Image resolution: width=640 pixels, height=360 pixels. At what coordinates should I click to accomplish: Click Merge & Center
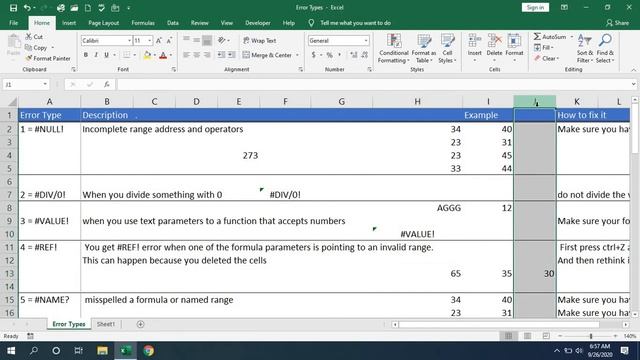(x=268, y=55)
